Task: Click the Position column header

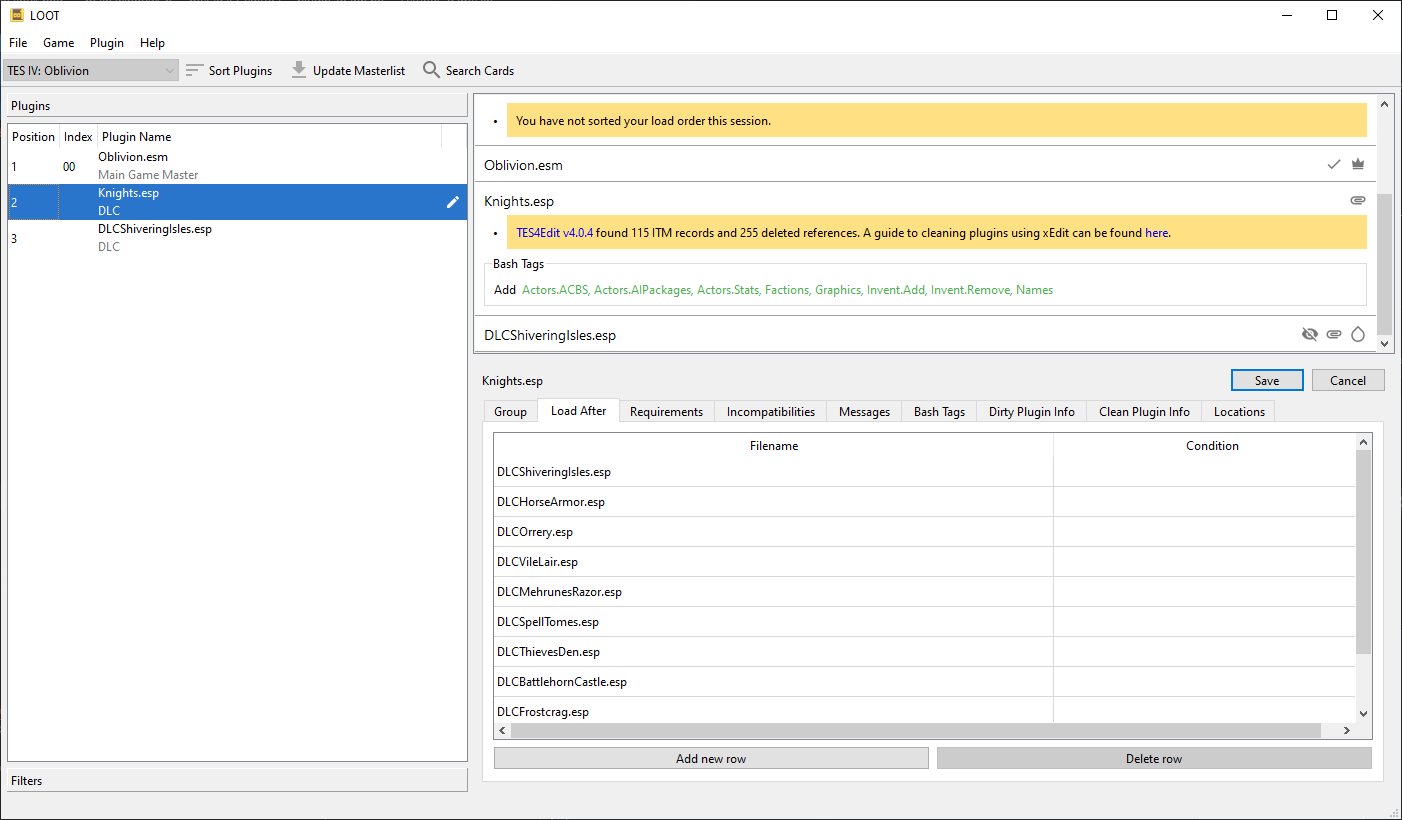Action: (33, 137)
